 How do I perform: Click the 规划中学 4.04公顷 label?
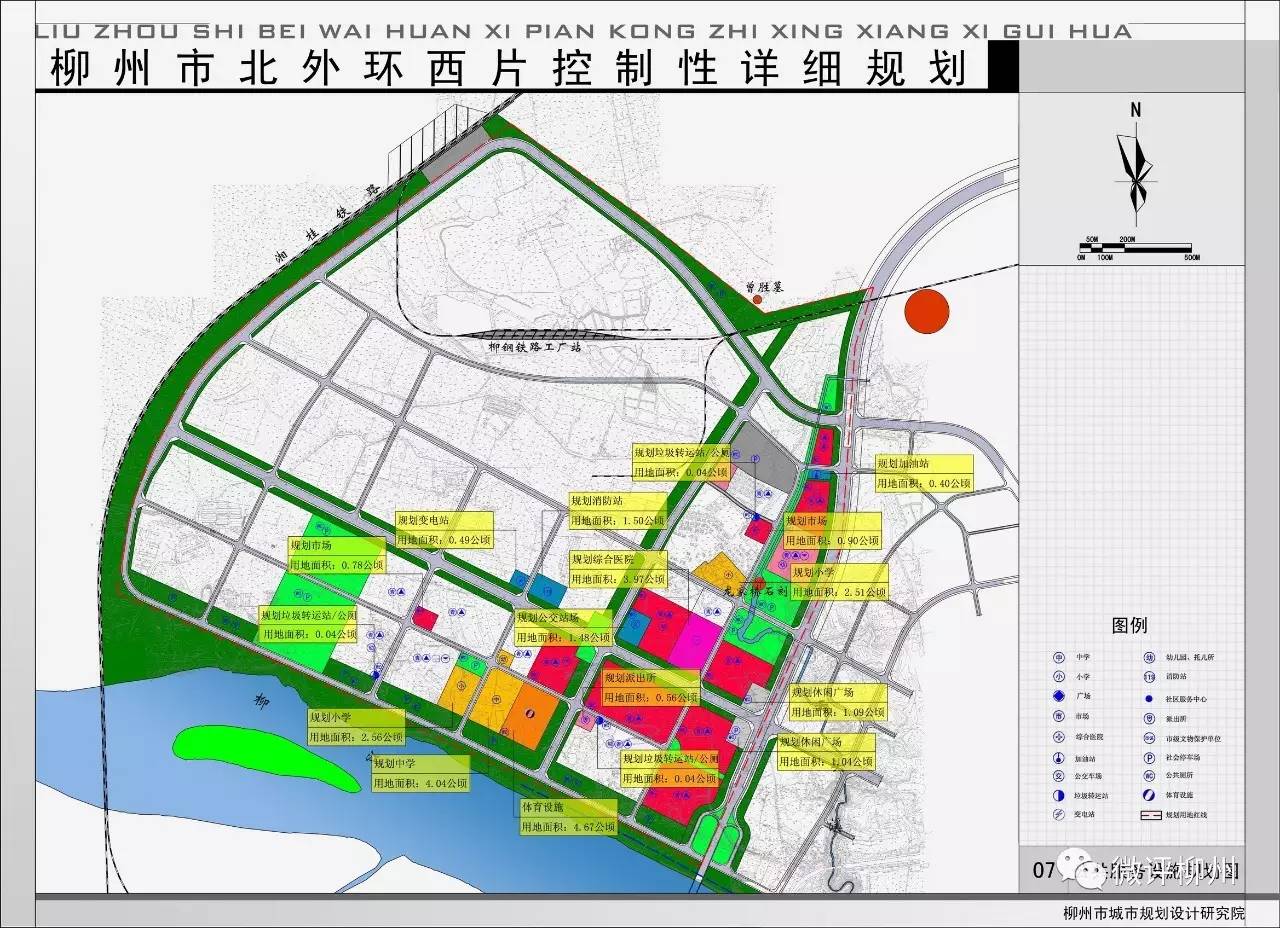pyautogui.click(x=419, y=774)
